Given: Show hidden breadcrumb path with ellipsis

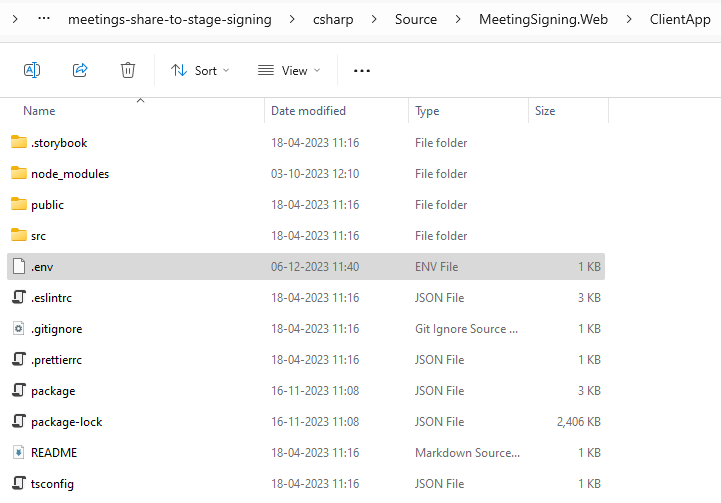Looking at the screenshot, I should coord(44,19).
